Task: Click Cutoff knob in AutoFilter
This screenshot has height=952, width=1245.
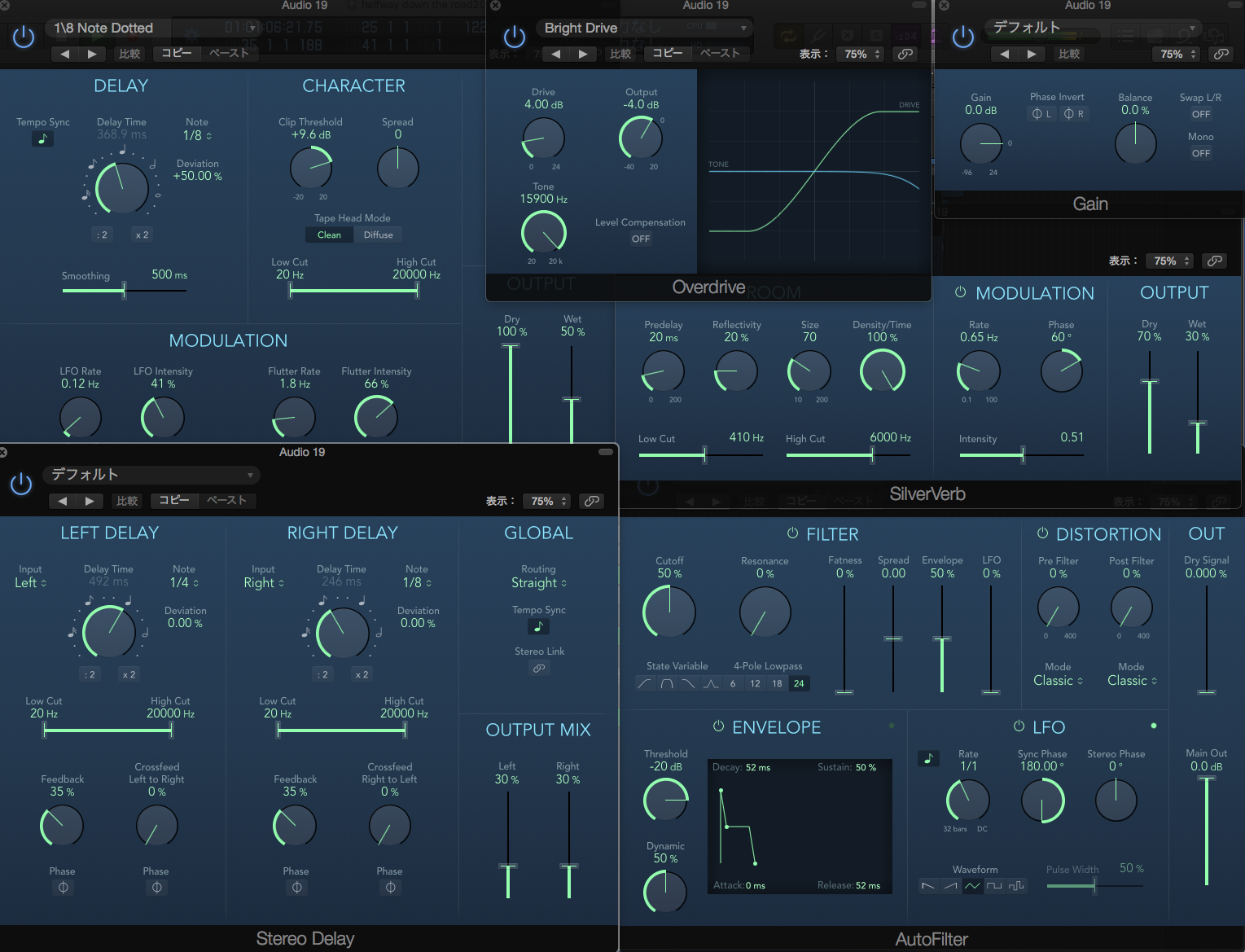Action: tap(669, 611)
